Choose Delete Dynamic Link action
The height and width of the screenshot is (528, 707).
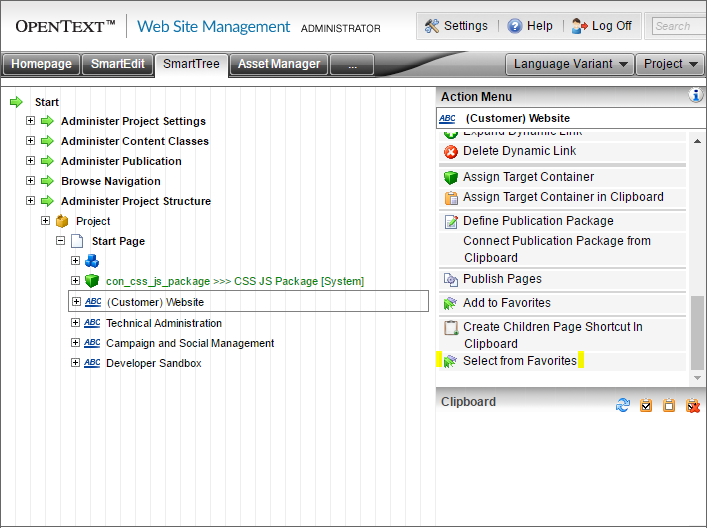562,152
